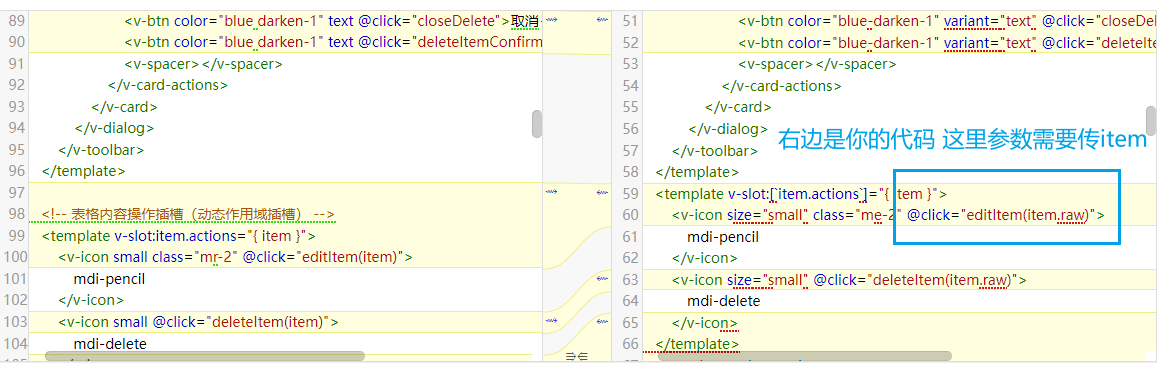Click the template v-slot:item.actions line on left
Screen dimensions: 1171x372
[x=178, y=236]
